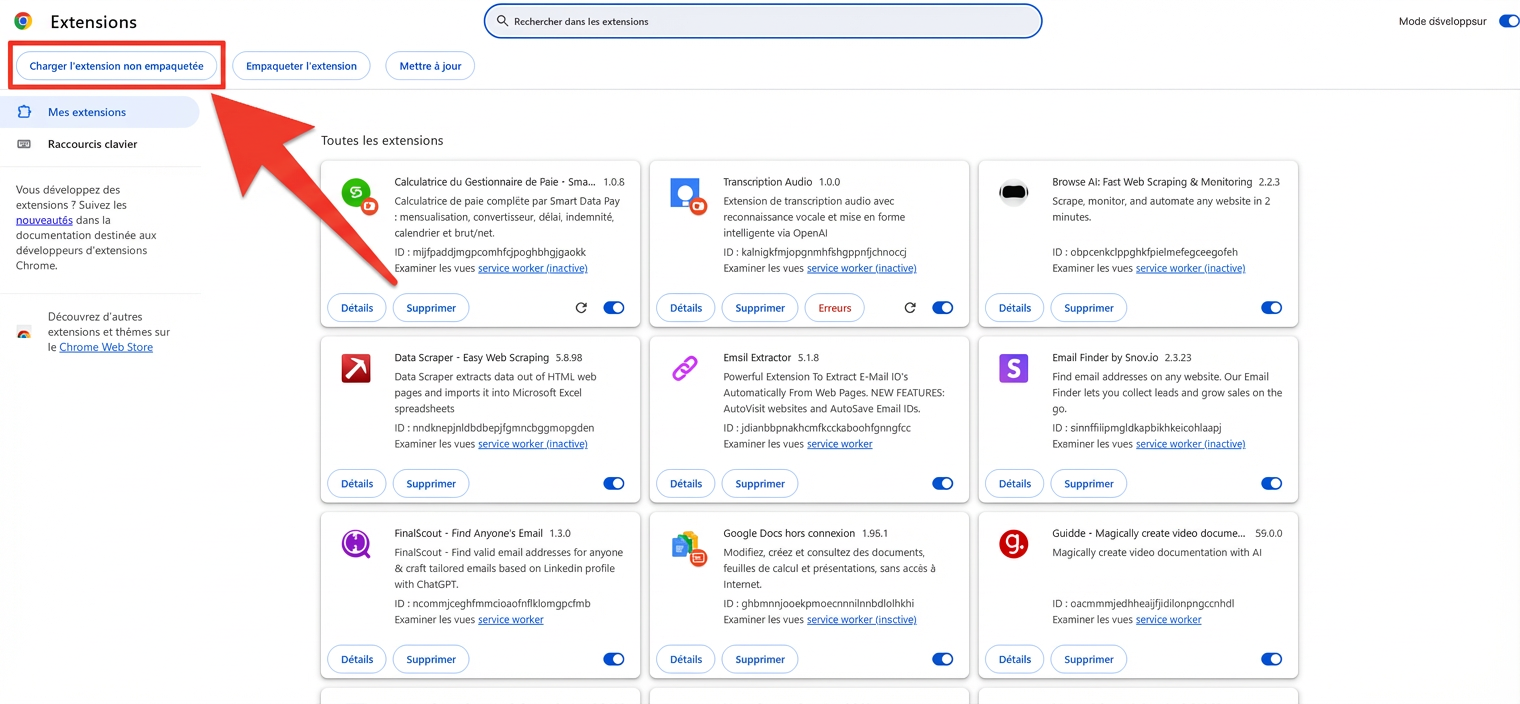
Task: Click the extensions search field
Action: [x=762, y=21]
